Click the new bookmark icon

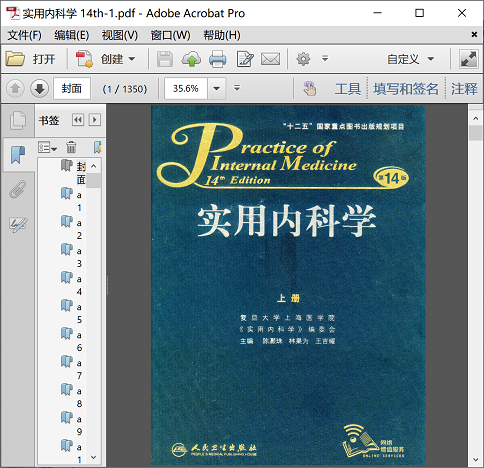click(98, 147)
